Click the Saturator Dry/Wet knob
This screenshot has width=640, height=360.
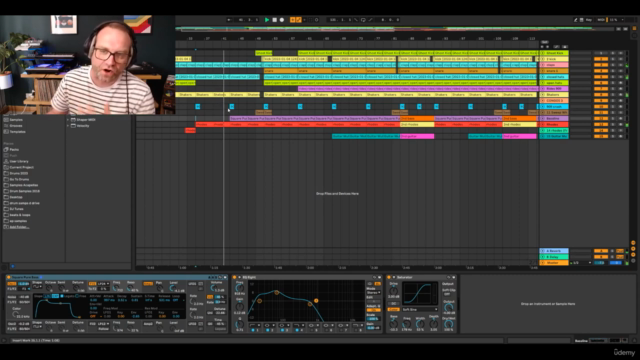click(x=449, y=324)
